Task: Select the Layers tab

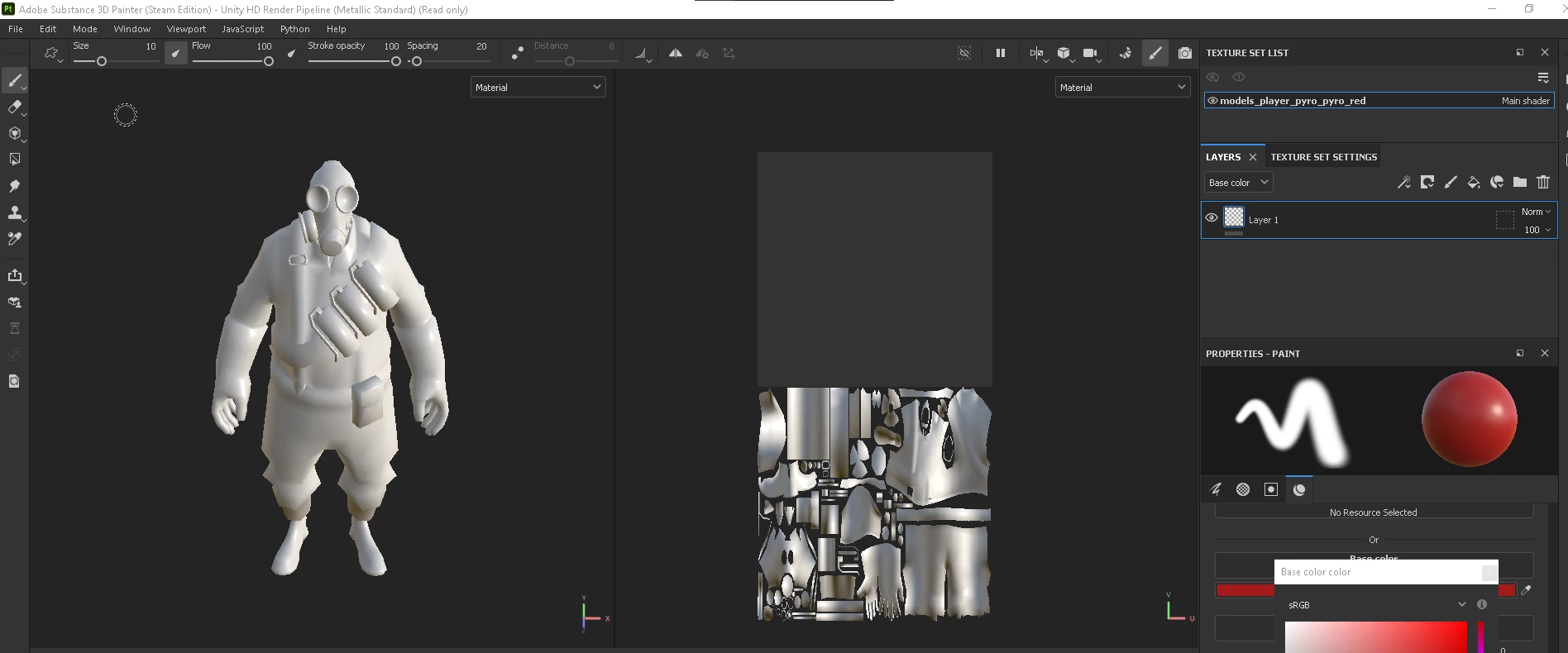Action: 1223,156
